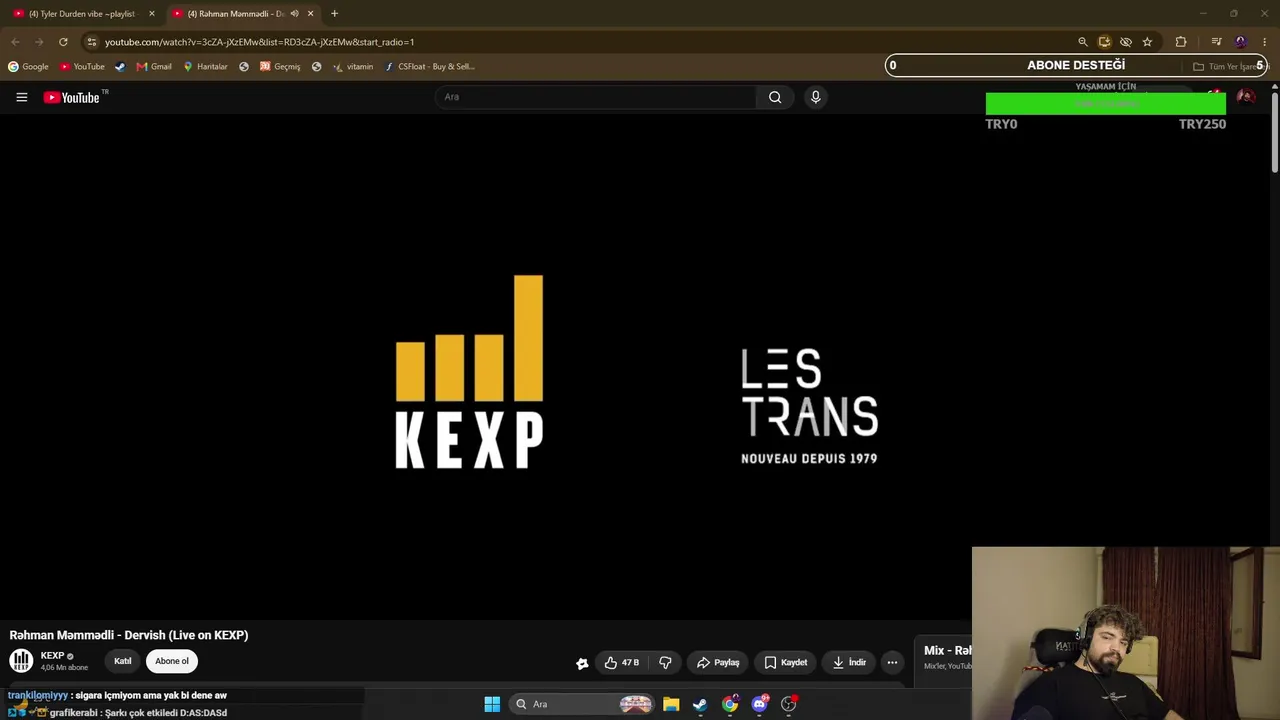Open the KEXP channel avatar

pyautogui.click(x=21, y=661)
